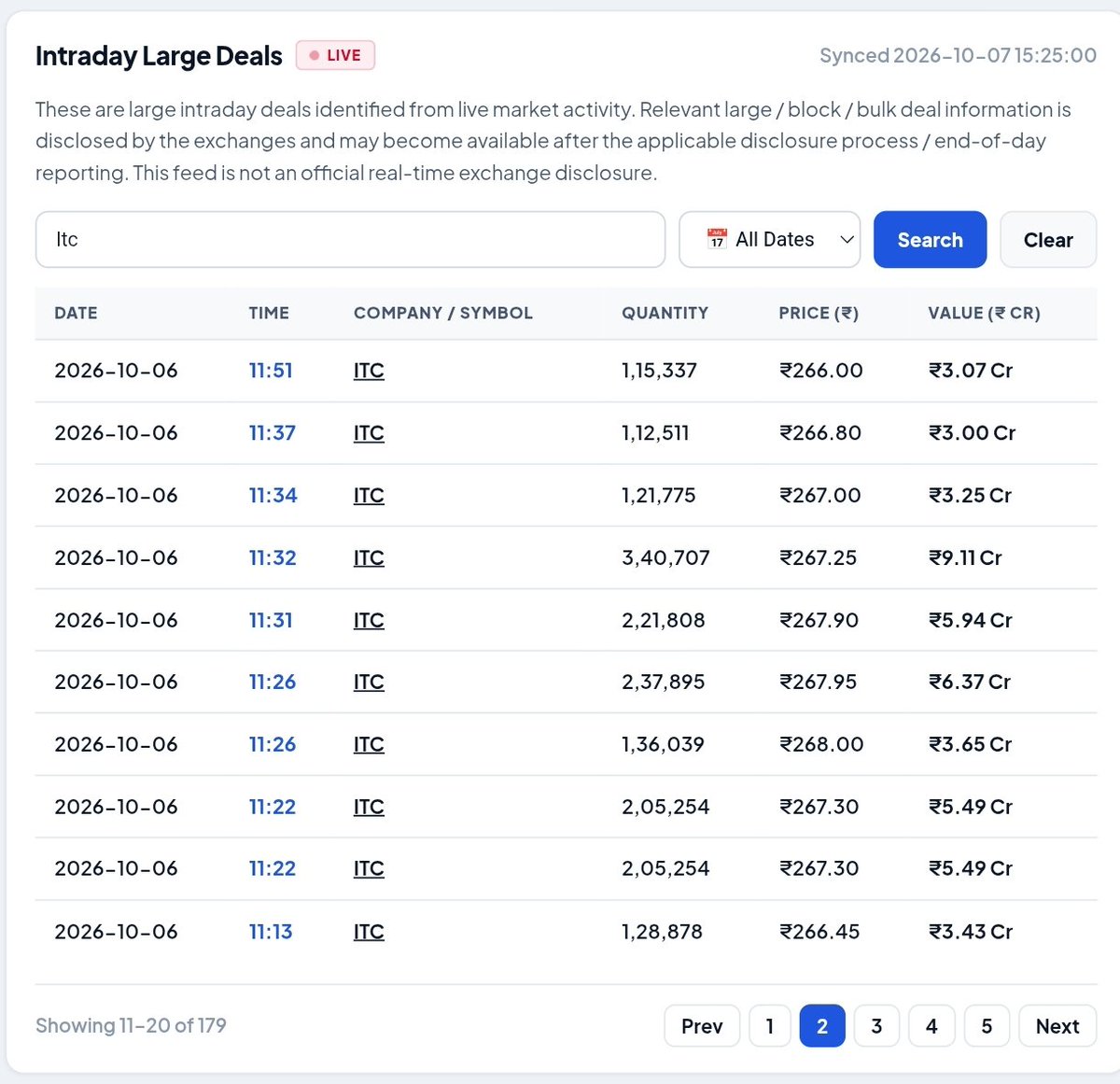Click the current page 2 button

tap(822, 1026)
